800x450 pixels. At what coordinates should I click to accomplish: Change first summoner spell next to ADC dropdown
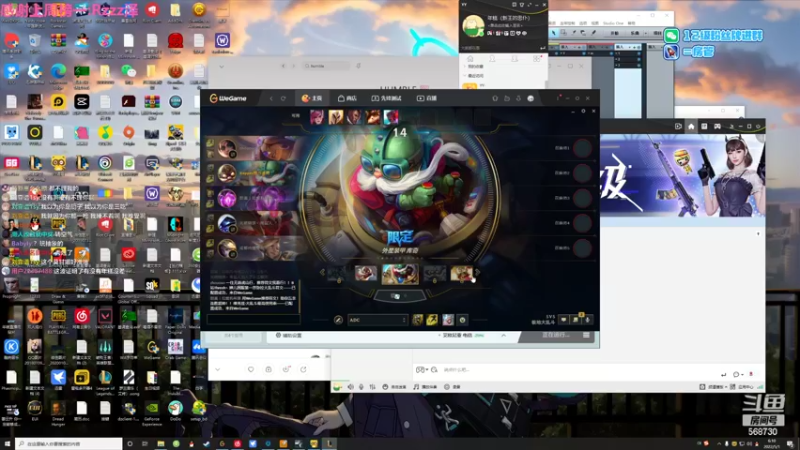click(417, 320)
